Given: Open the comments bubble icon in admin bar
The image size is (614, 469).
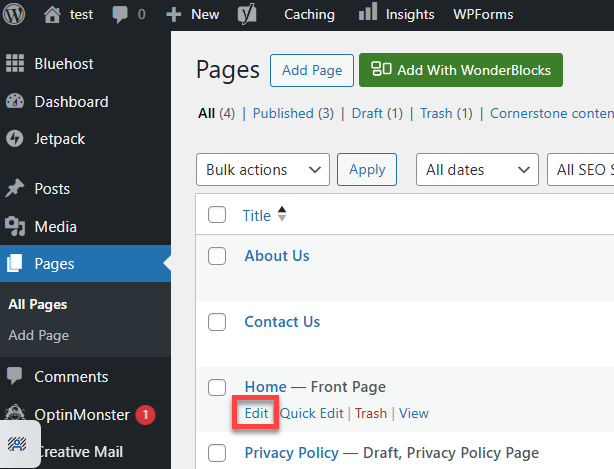Looking at the screenshot, I should click(x=120, y=15).
